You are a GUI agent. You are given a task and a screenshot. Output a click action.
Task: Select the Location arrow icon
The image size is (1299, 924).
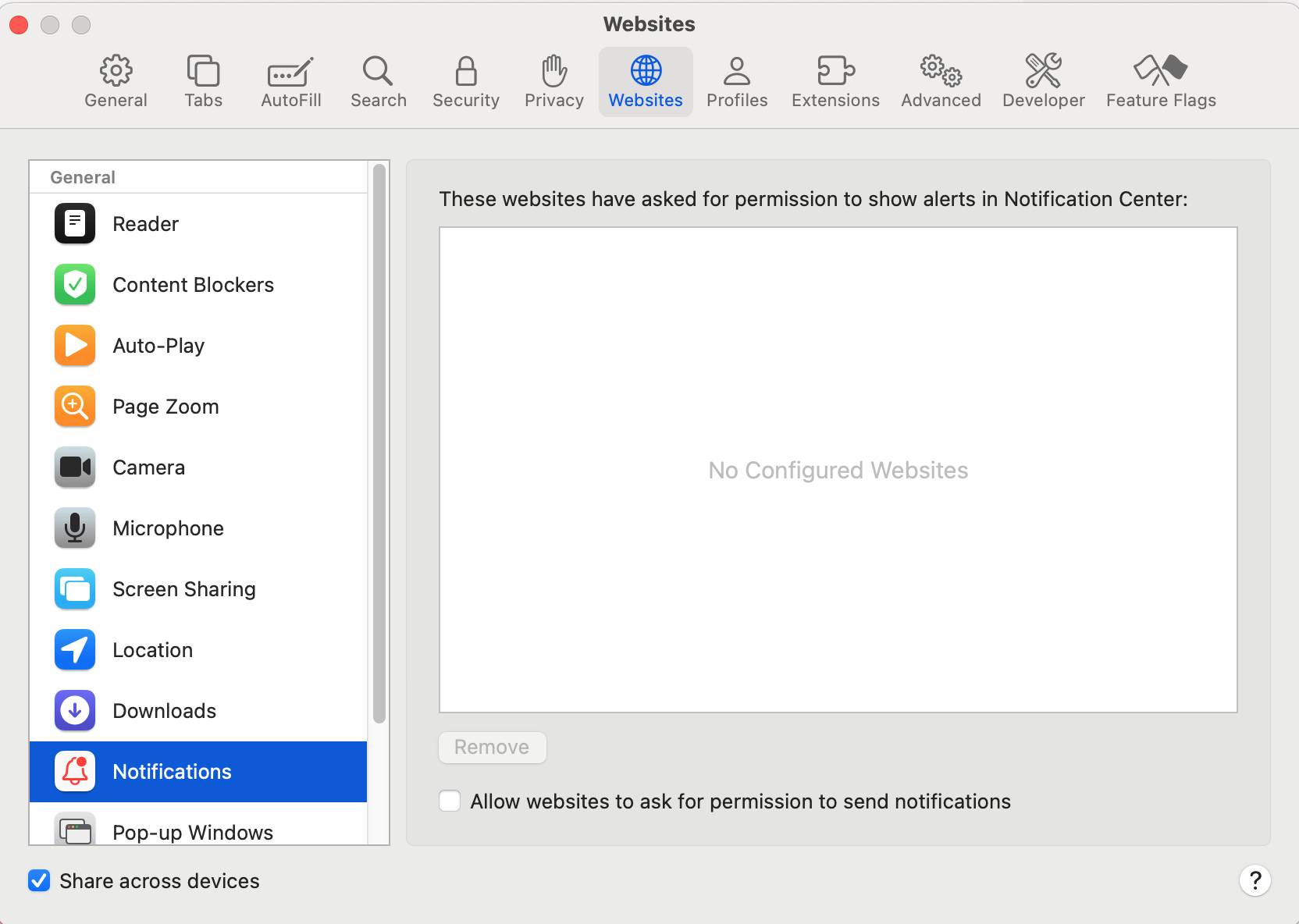tap(74, 649)
